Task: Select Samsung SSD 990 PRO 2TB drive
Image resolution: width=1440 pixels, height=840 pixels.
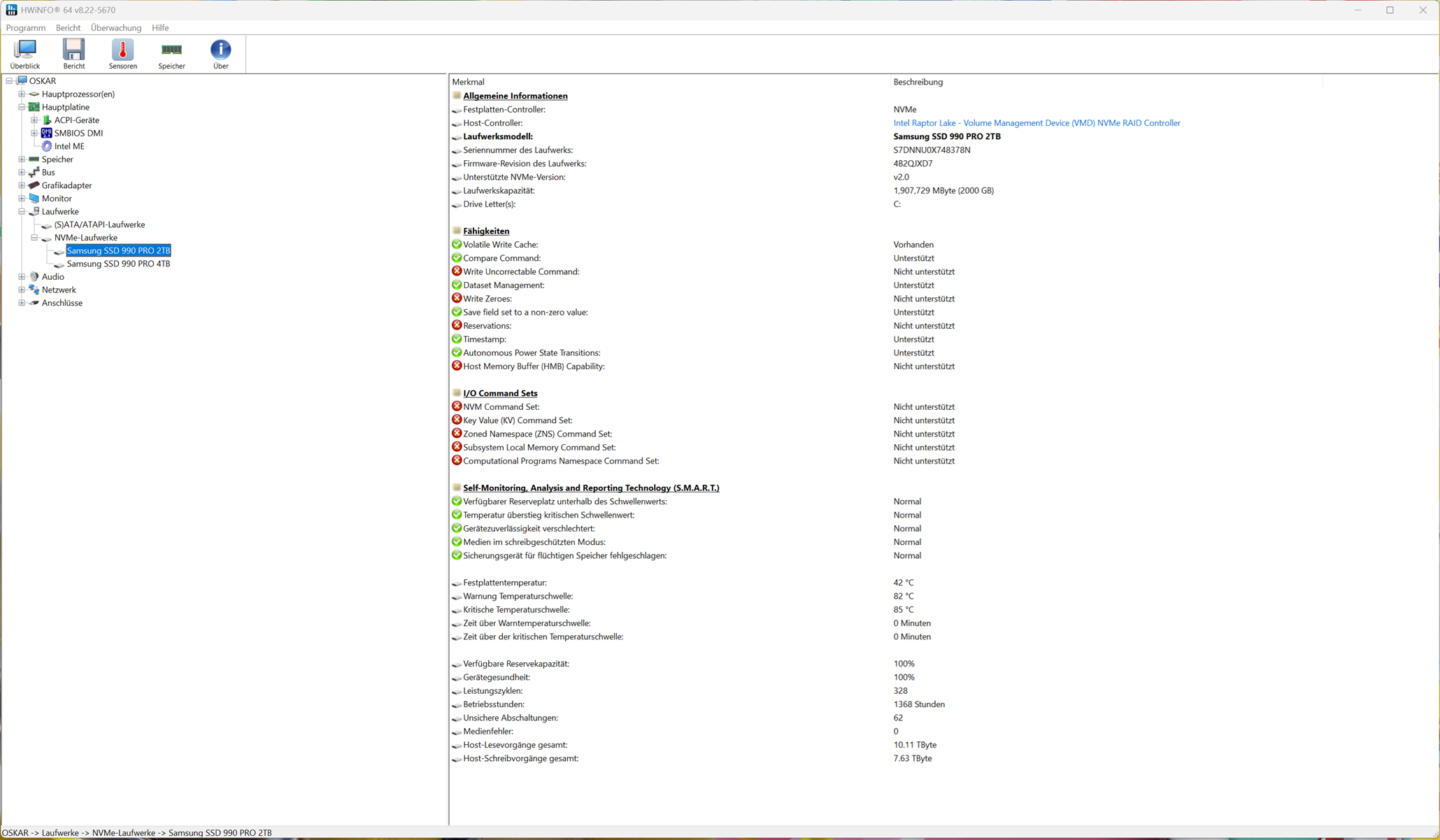Action: (x=118, y=250)
